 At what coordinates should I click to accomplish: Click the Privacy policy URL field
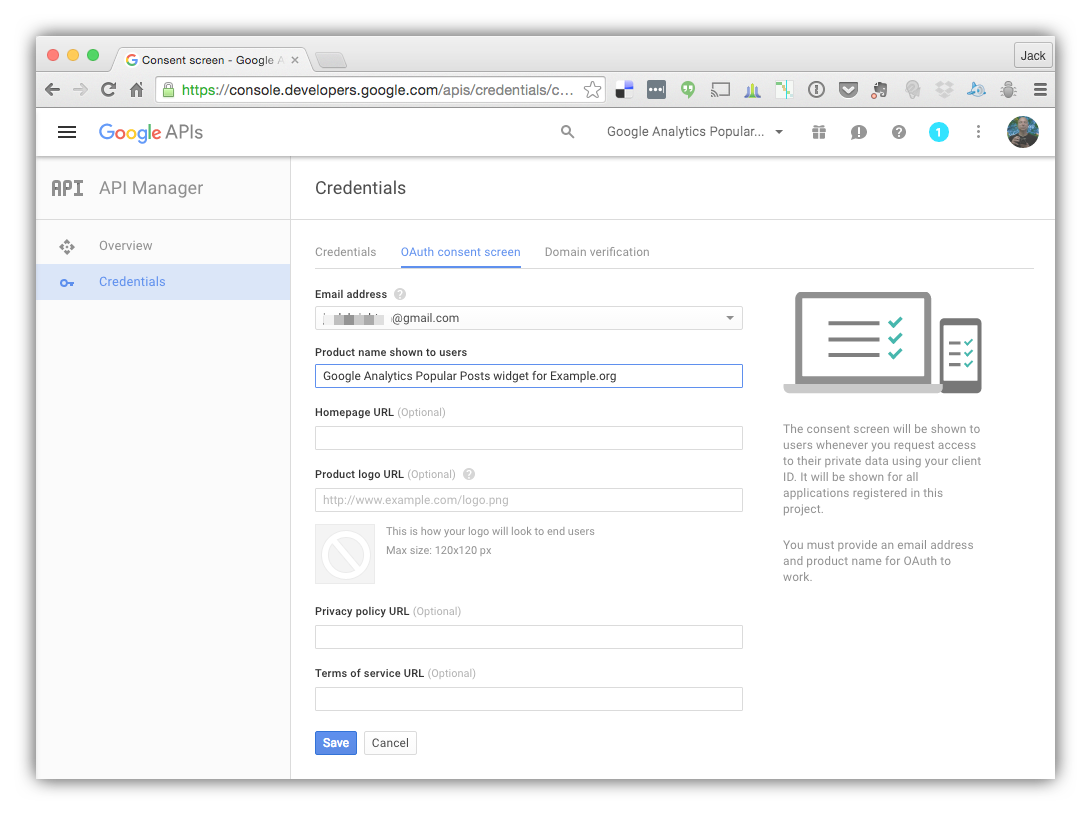coord(529,637)
